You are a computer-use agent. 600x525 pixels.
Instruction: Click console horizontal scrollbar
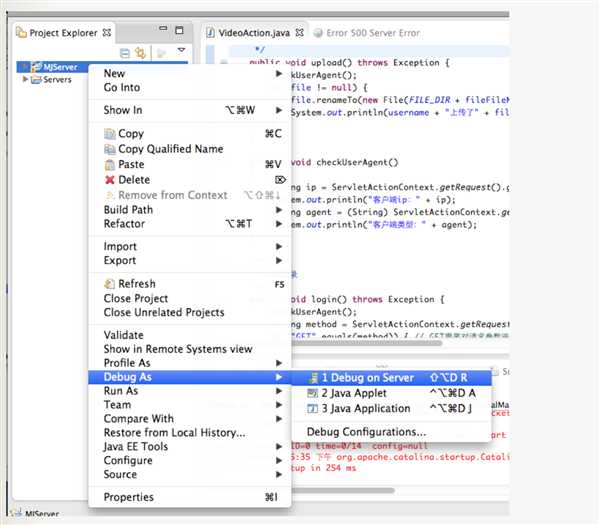[x=342, y=490]
